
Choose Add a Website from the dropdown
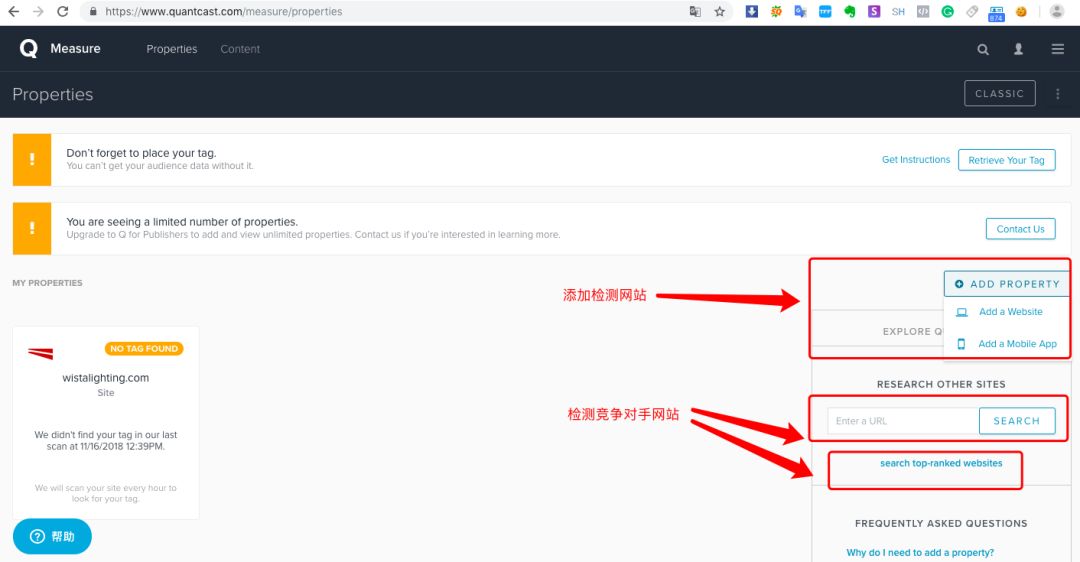pyautogui.click(x=1010, y=312)
